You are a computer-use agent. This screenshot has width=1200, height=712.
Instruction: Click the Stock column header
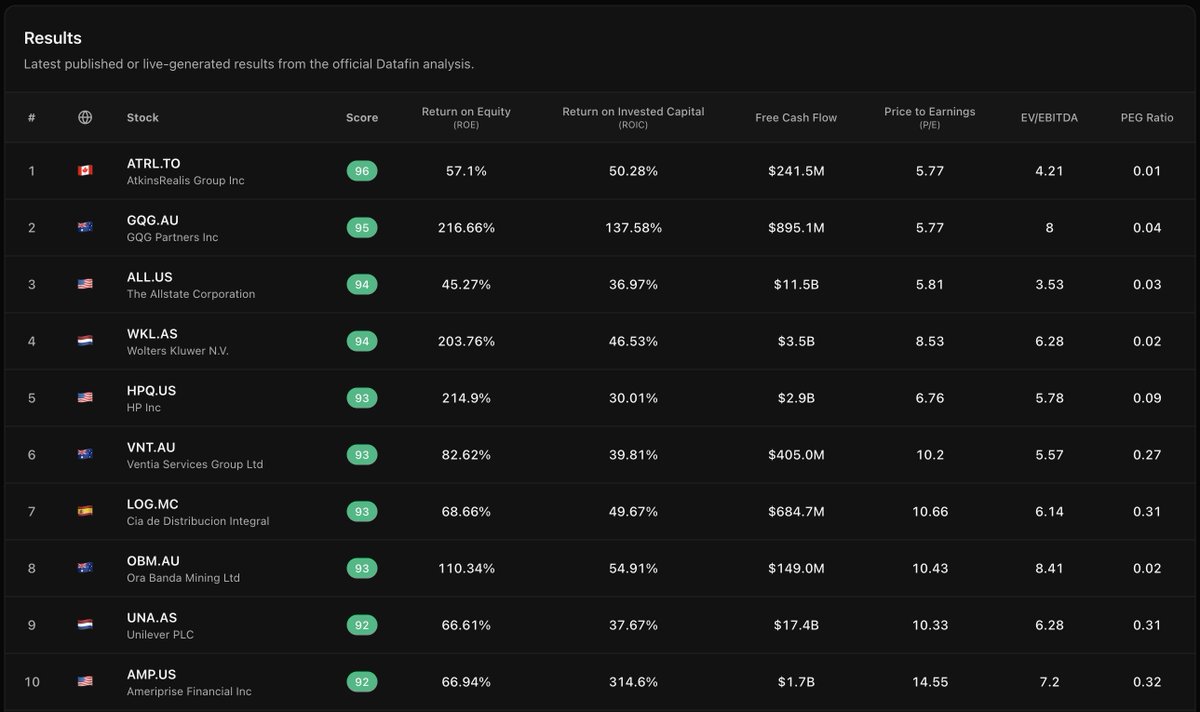[x=143, y=118]
